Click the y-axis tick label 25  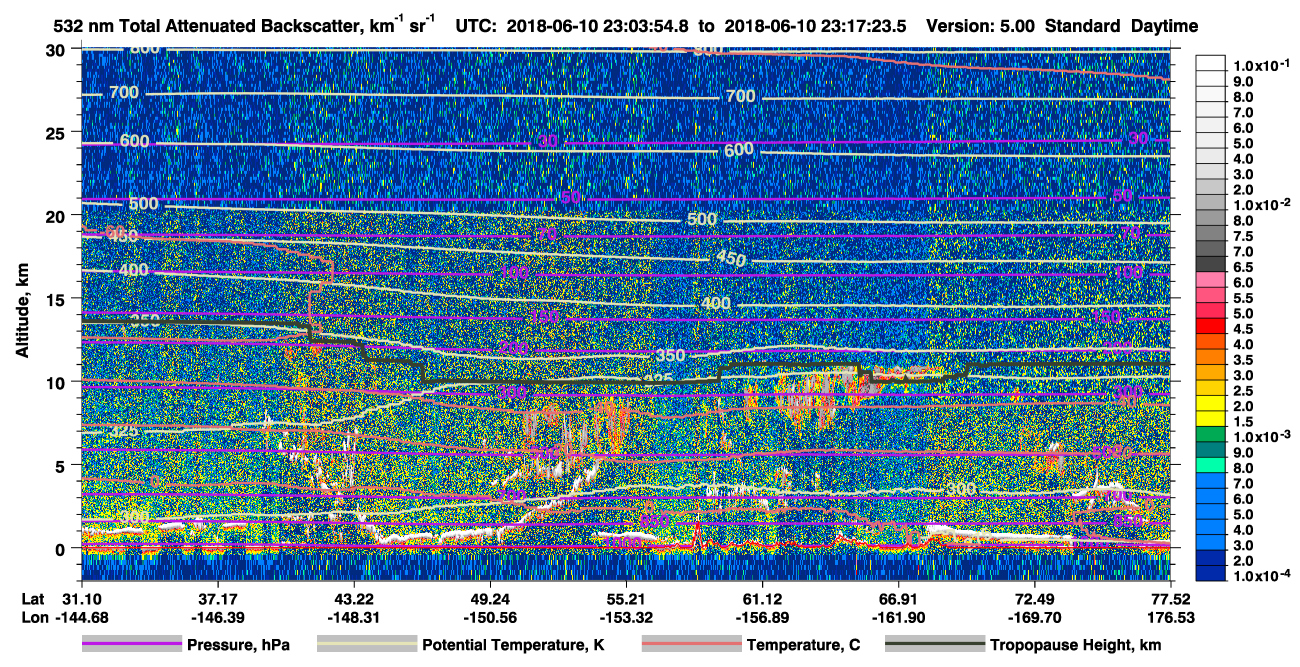pos(58,132)
